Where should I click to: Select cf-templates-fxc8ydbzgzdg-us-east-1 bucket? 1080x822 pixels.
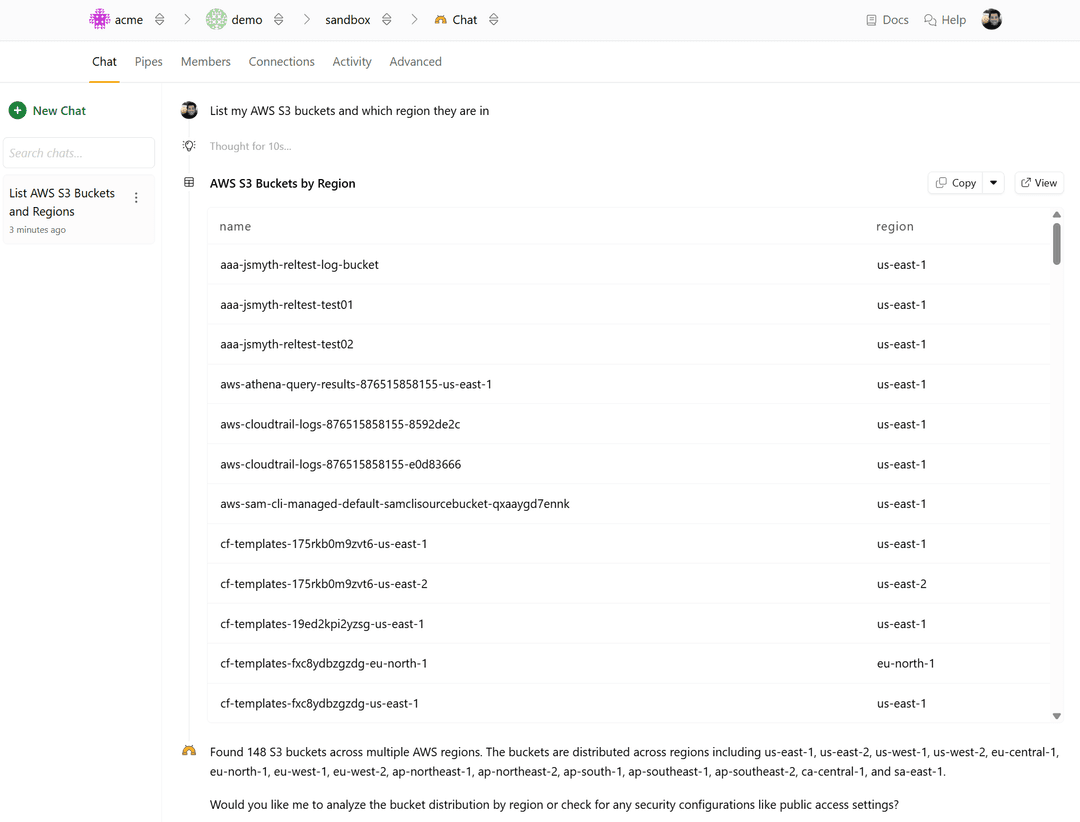[319, 703]
